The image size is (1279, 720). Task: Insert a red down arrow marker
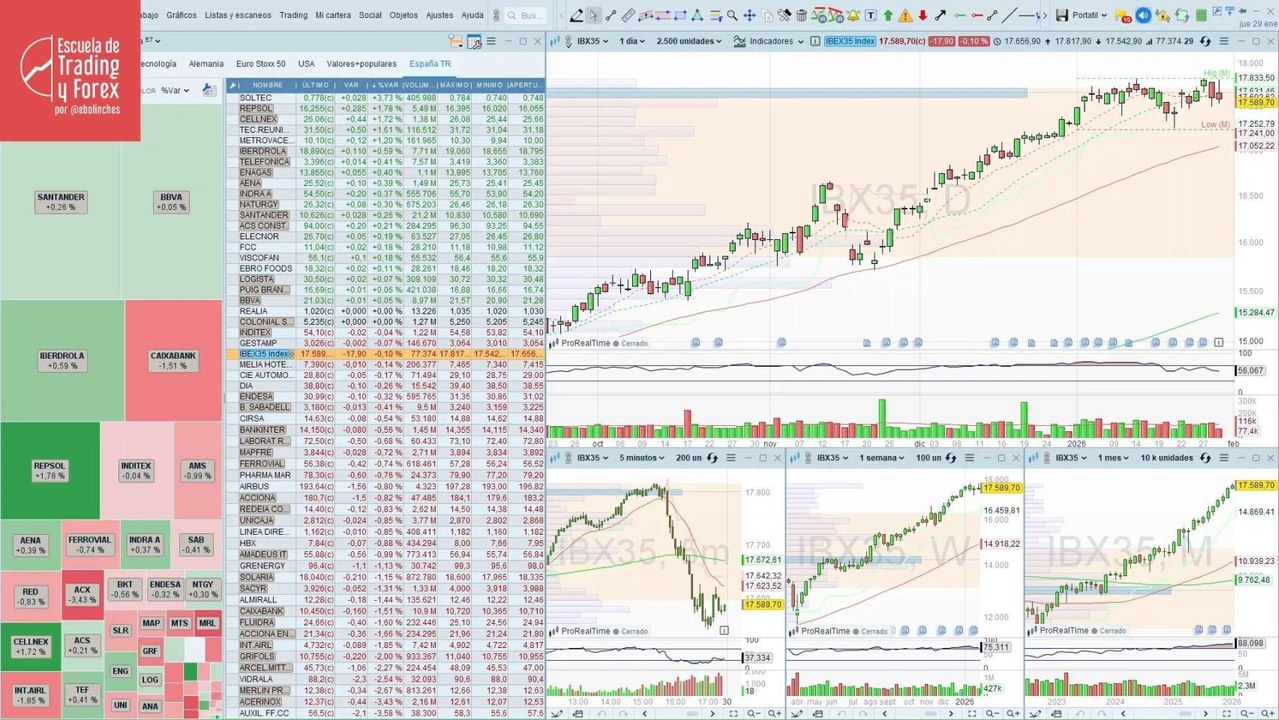[x=922, y=15]
